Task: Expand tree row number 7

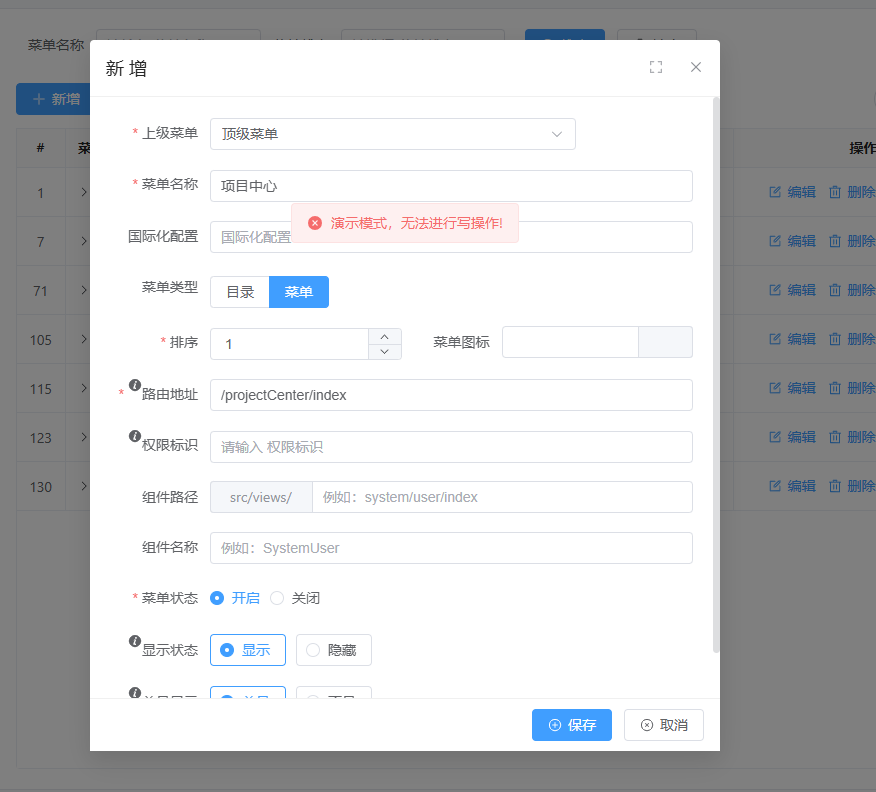Action: pos(84,241)
